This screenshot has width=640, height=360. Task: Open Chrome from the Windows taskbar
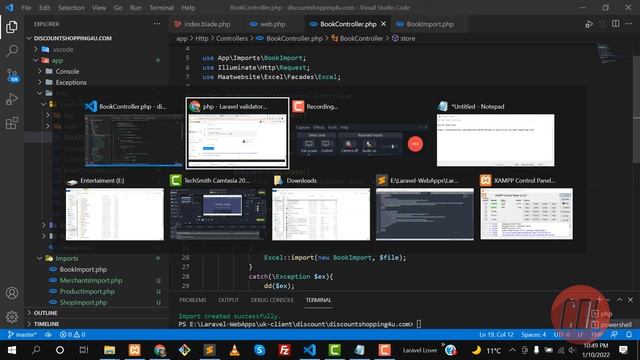[x=160, y=350]
